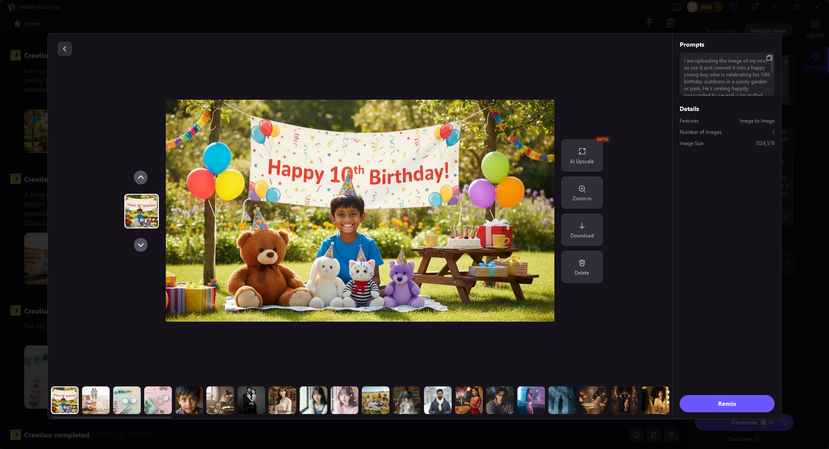Image resolution: width=829 pixels, height=449 pixels.
Task: Open the black-and-white couple thumbnail
Action: tap(251, 400)
